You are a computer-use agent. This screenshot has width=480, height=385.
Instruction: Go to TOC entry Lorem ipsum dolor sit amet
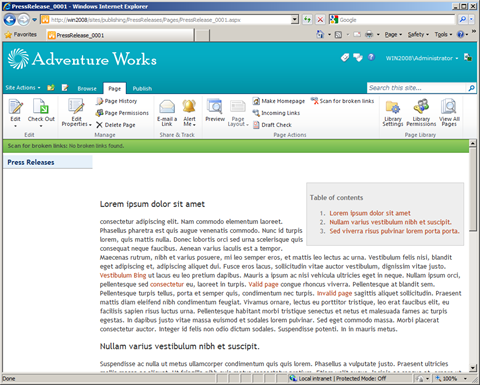coord(370,213)
